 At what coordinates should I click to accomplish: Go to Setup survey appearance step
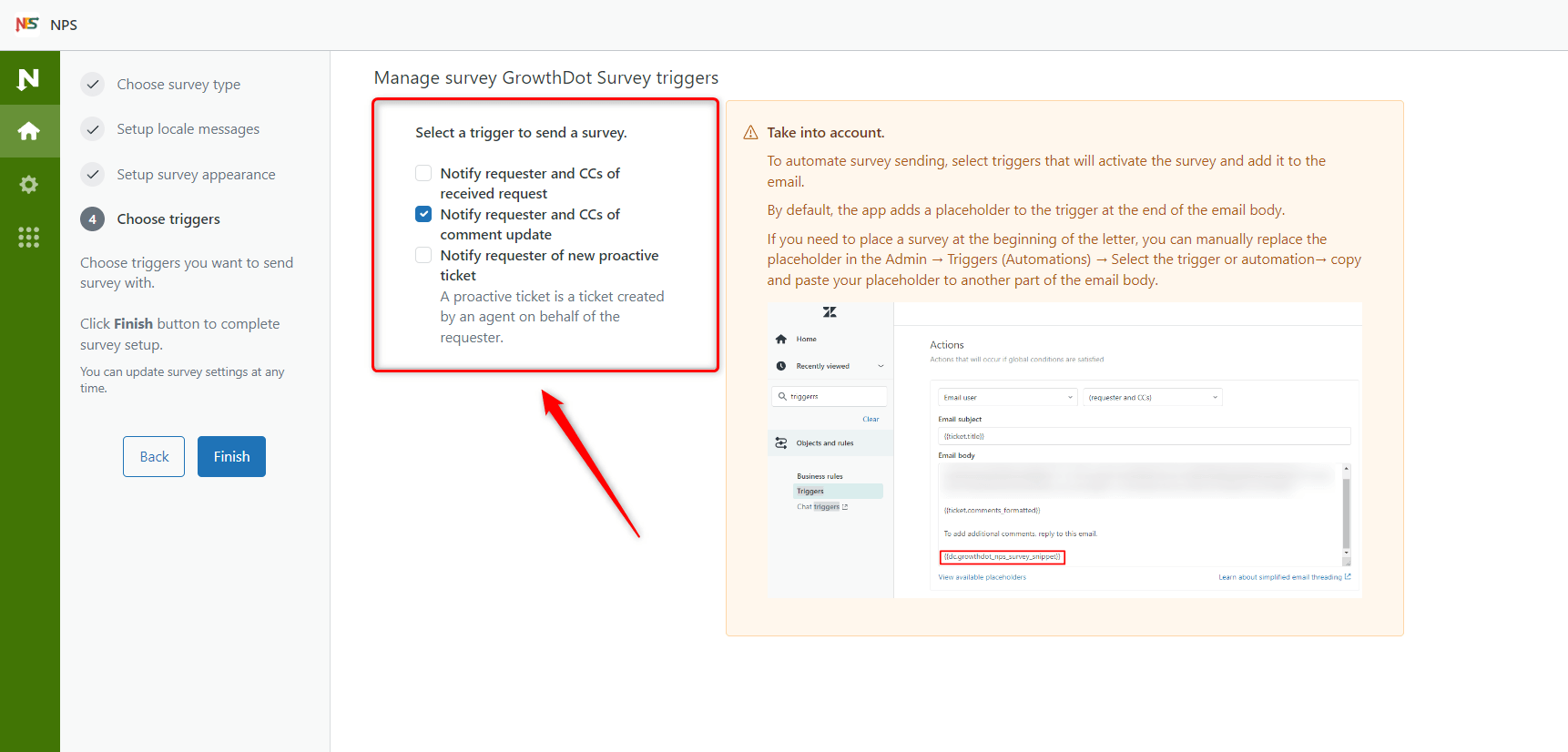coord(196,175)
